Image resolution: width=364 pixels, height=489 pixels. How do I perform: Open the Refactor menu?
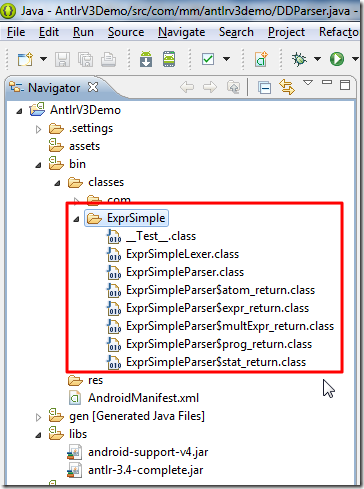339,32
